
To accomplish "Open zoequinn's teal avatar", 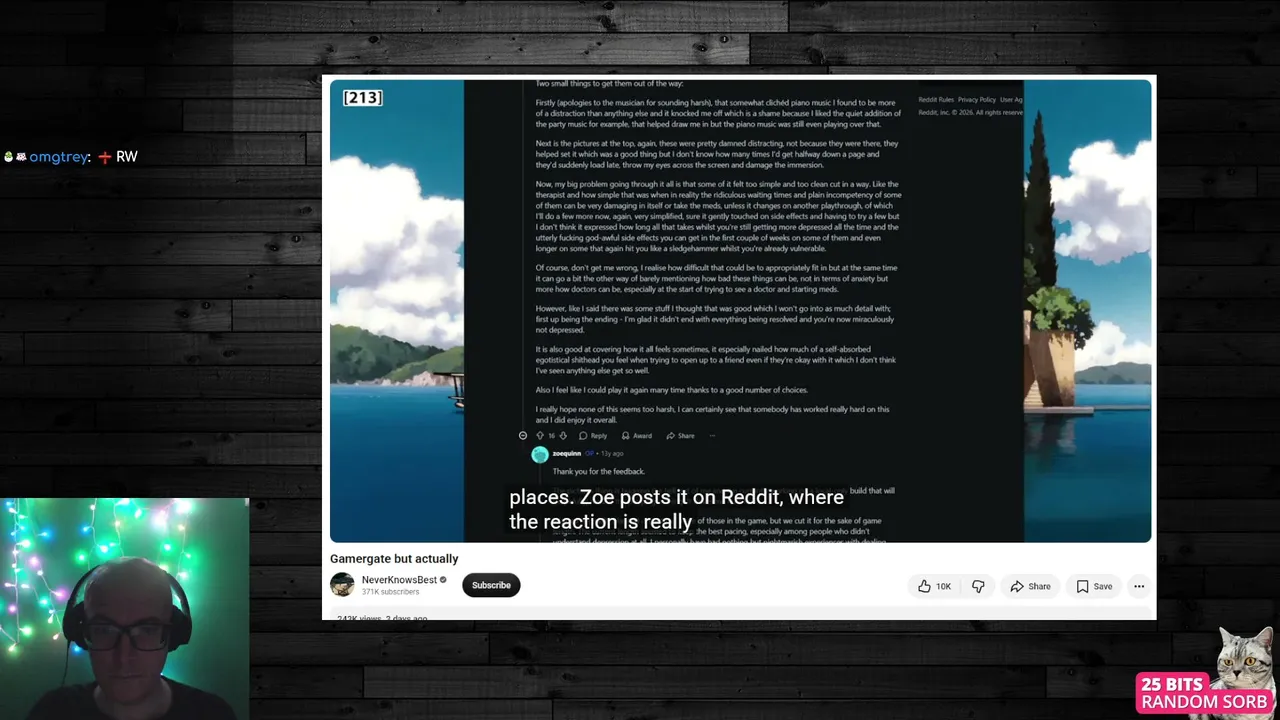I will tap(540, 455).
